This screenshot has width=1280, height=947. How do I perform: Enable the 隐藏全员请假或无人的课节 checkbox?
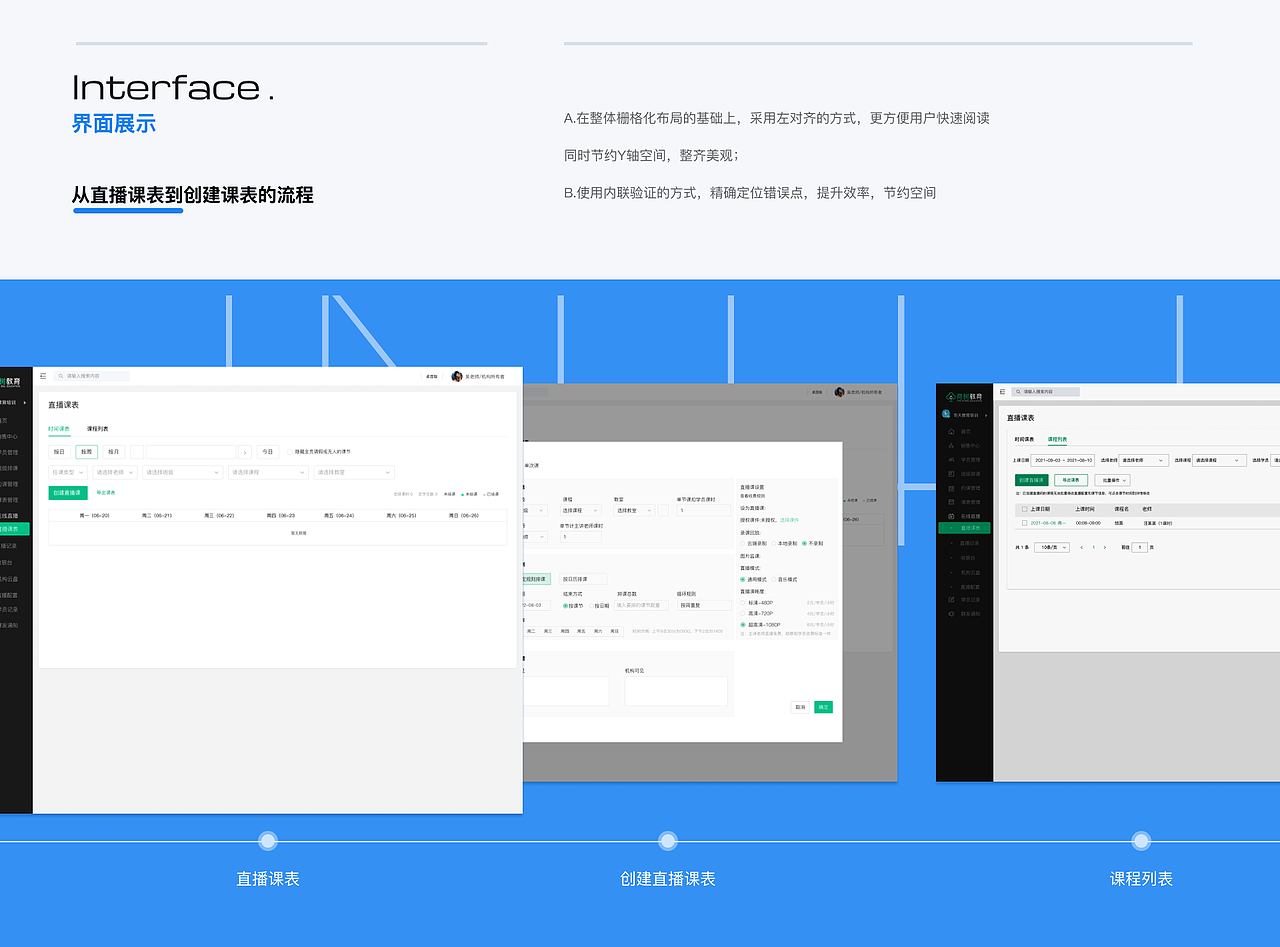[290, 452]
